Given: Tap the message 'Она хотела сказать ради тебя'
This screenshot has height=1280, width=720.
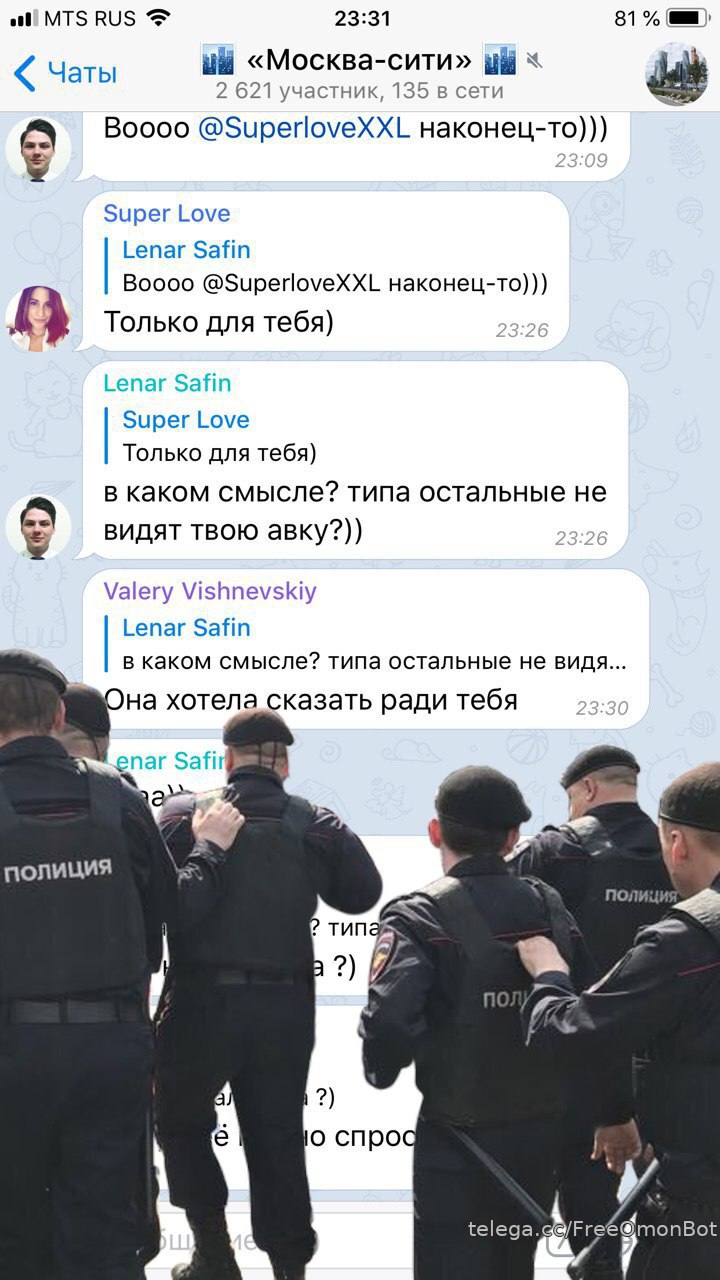Looking at the screenshot, I should (311, 699).
